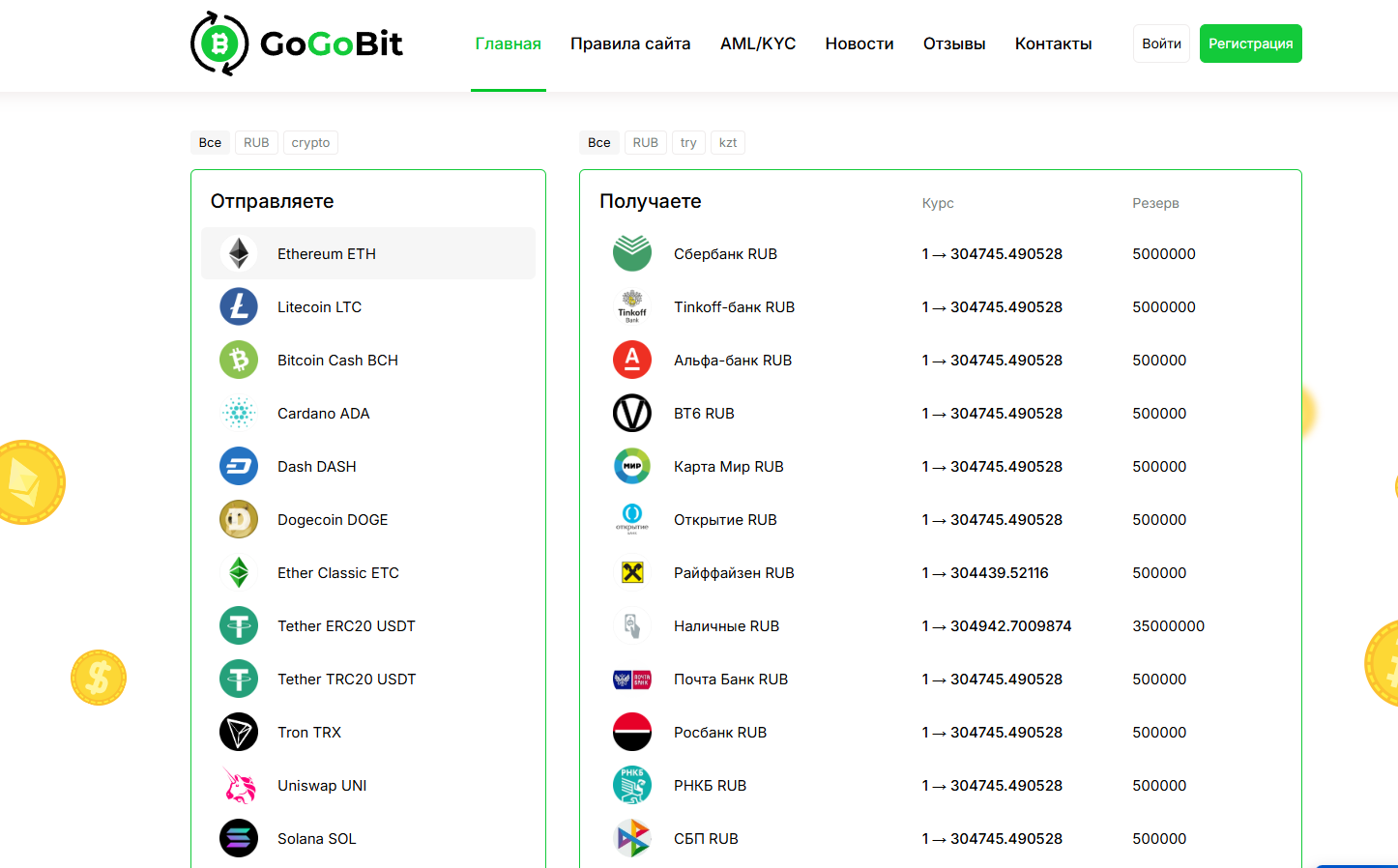Click the Solana SOL icon
This screenshot has height=868, width=1398.
[239, 838]
